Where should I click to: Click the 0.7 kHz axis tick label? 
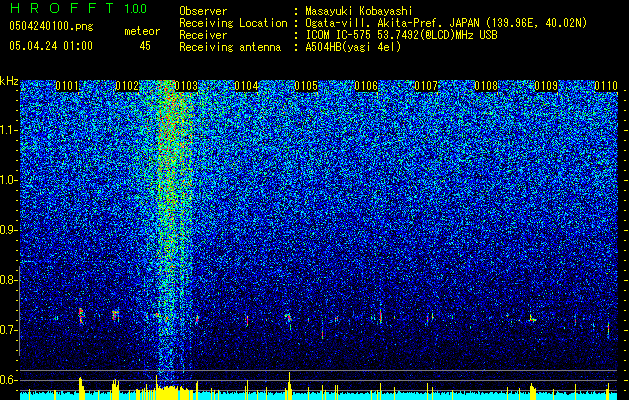[9, 330]
